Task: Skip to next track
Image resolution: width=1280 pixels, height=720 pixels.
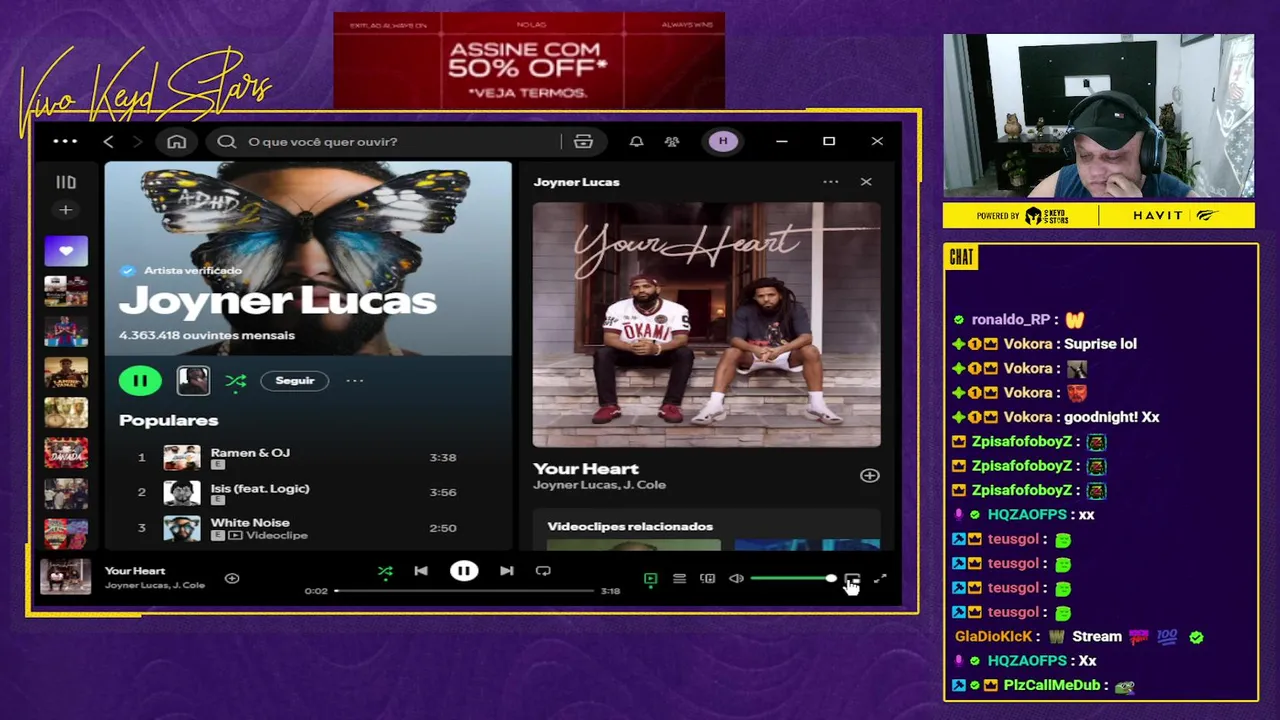Action: [x=507, y=571]
